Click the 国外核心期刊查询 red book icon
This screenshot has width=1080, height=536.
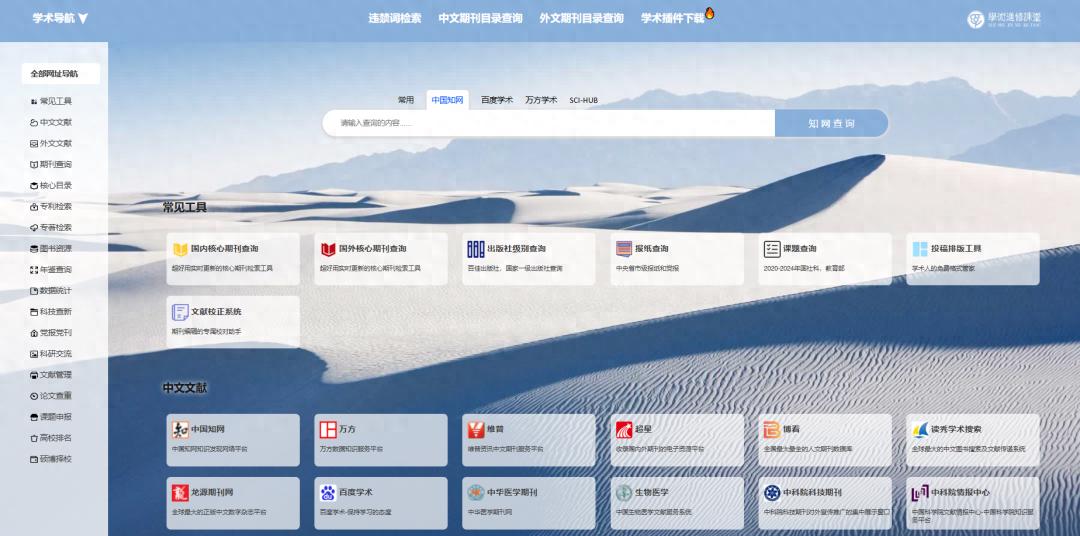coord(328,249)
